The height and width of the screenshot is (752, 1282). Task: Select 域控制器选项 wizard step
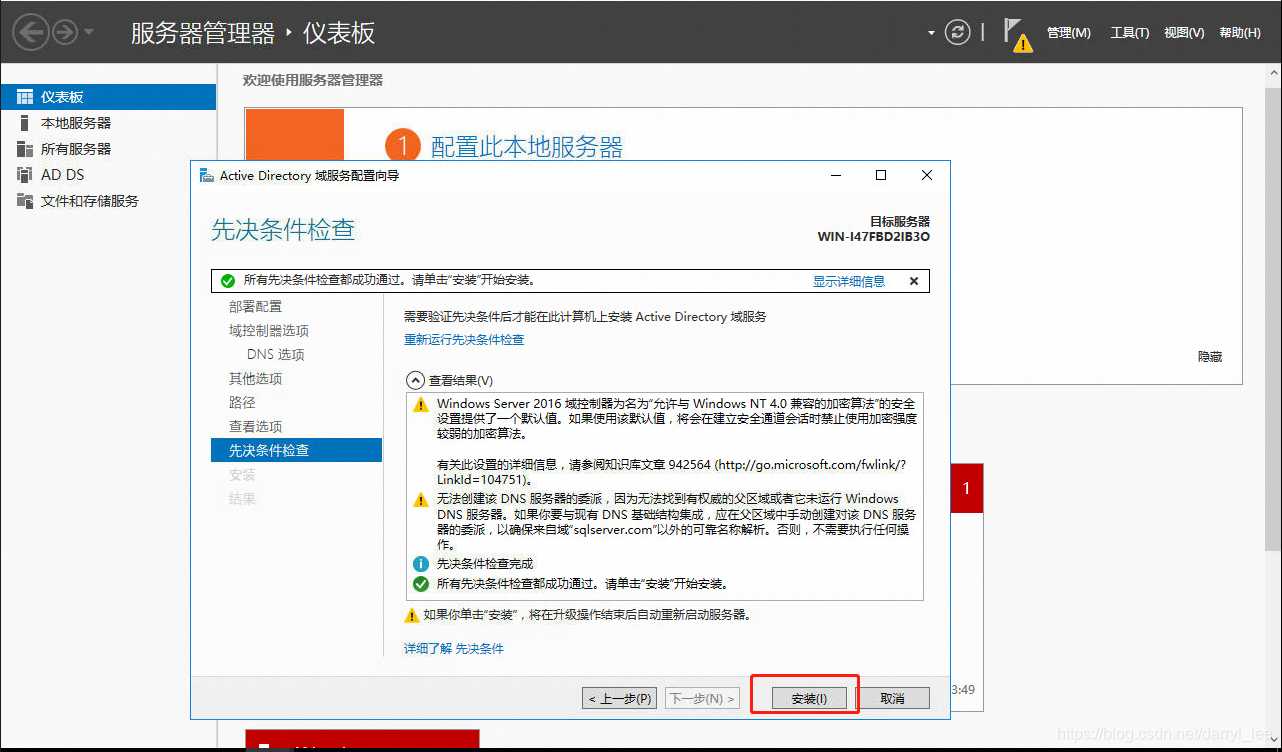click(x=269, y=330)
